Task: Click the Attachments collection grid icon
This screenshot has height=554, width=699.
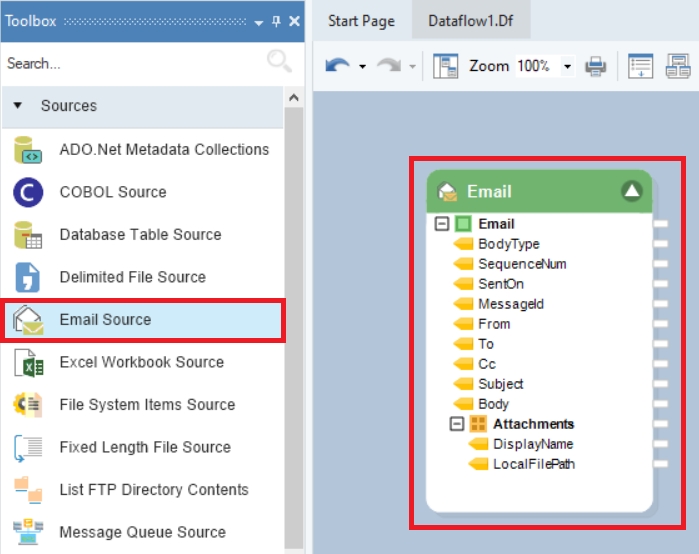Action: (x=478, y=424)
